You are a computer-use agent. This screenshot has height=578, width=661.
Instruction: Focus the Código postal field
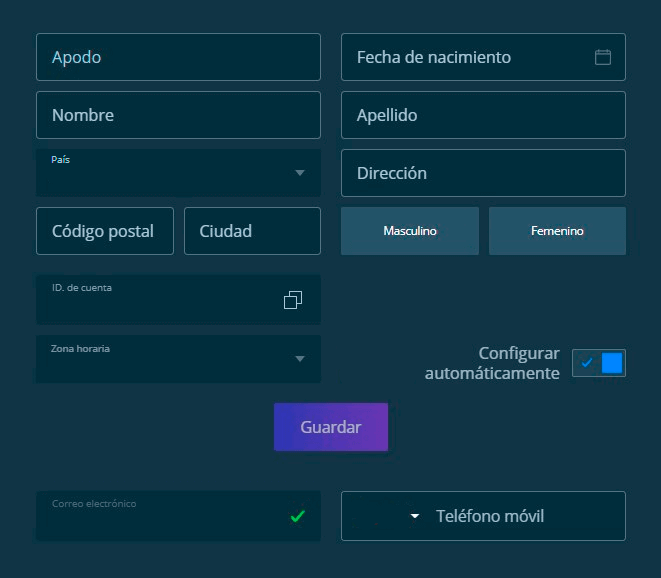(104, 231)
